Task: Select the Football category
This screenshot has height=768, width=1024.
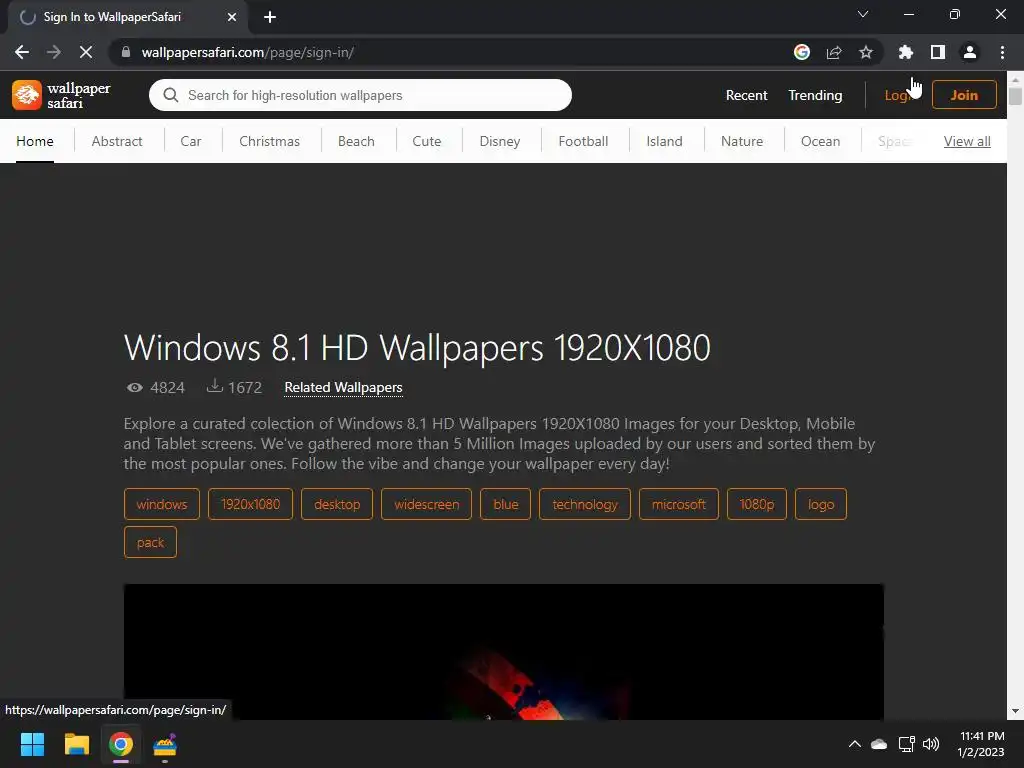Action: tap(583, 141)
